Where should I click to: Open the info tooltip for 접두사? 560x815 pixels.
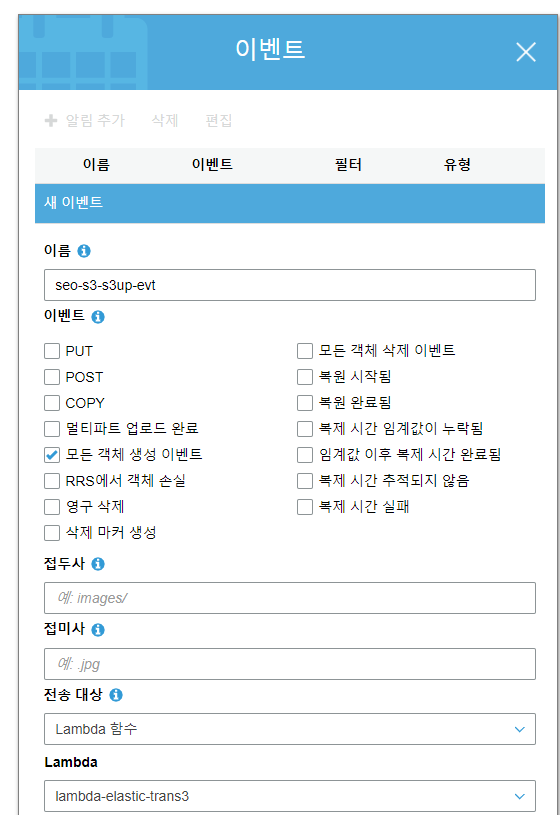pos(98,564)
